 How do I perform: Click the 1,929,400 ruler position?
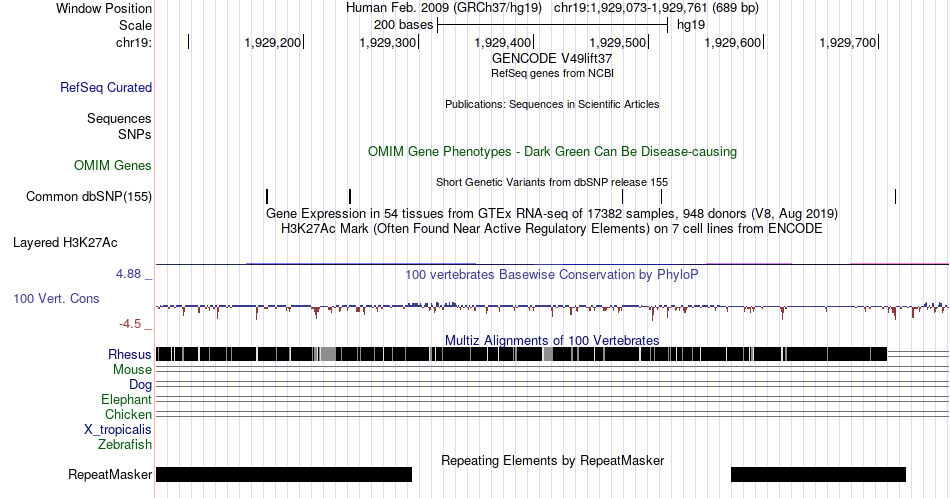503,42
